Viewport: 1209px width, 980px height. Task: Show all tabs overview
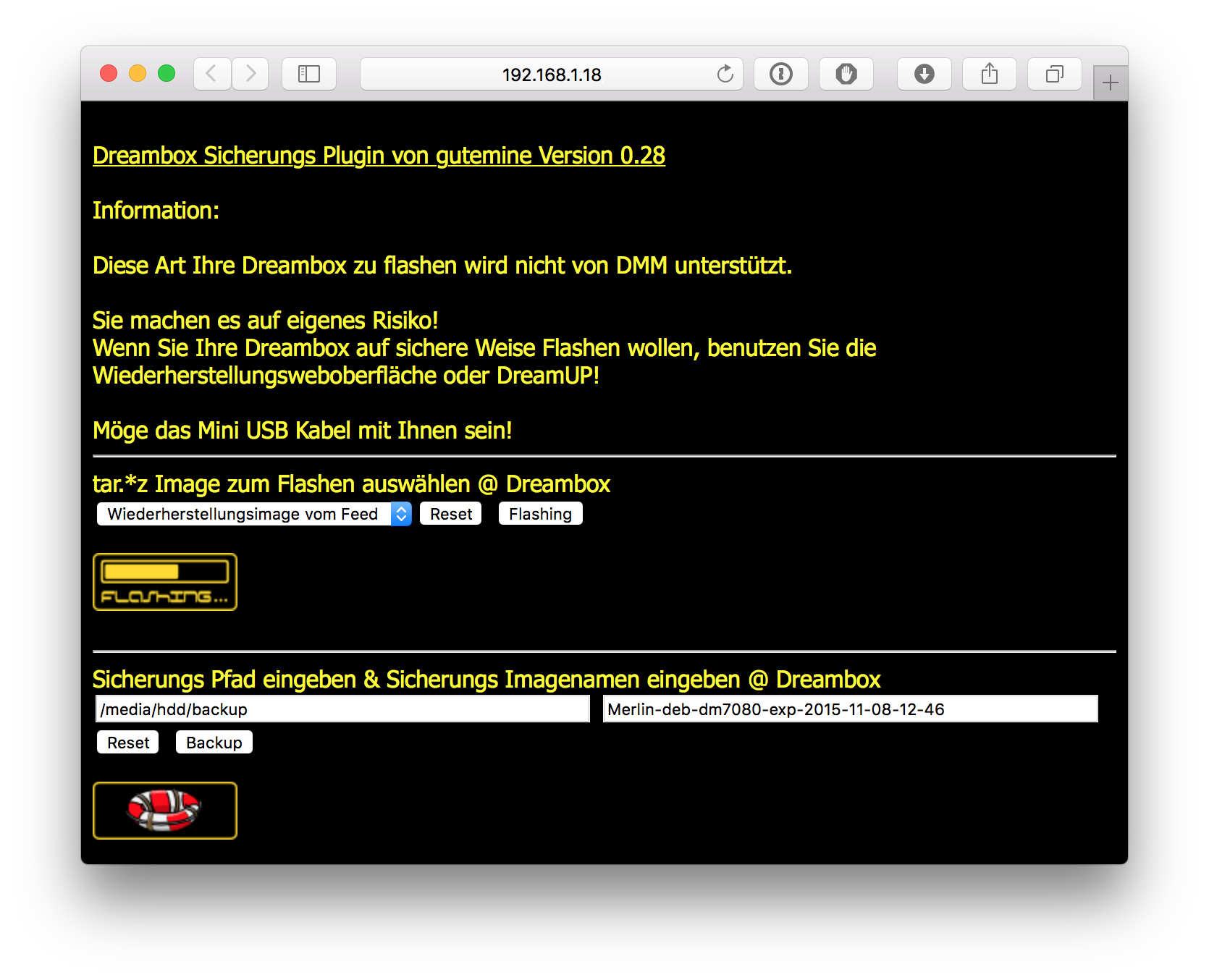coord(1055,74)
